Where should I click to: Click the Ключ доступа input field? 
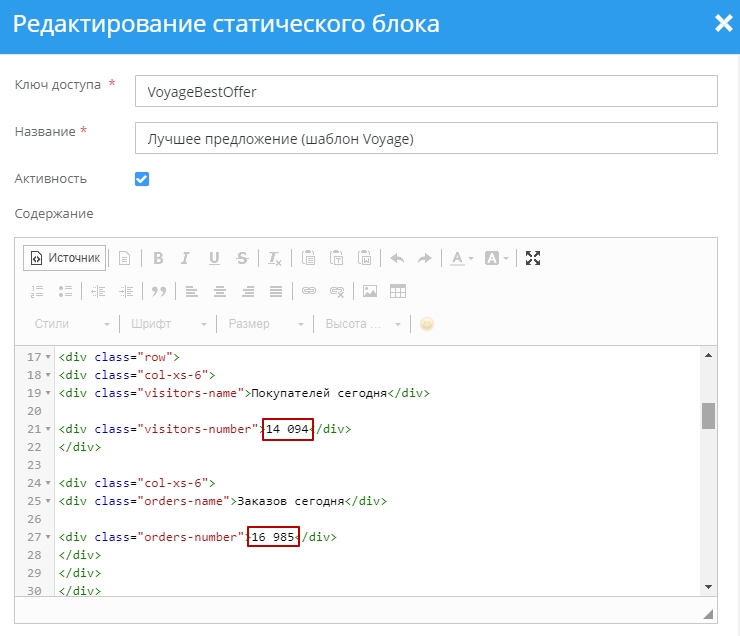pos(425,91)
